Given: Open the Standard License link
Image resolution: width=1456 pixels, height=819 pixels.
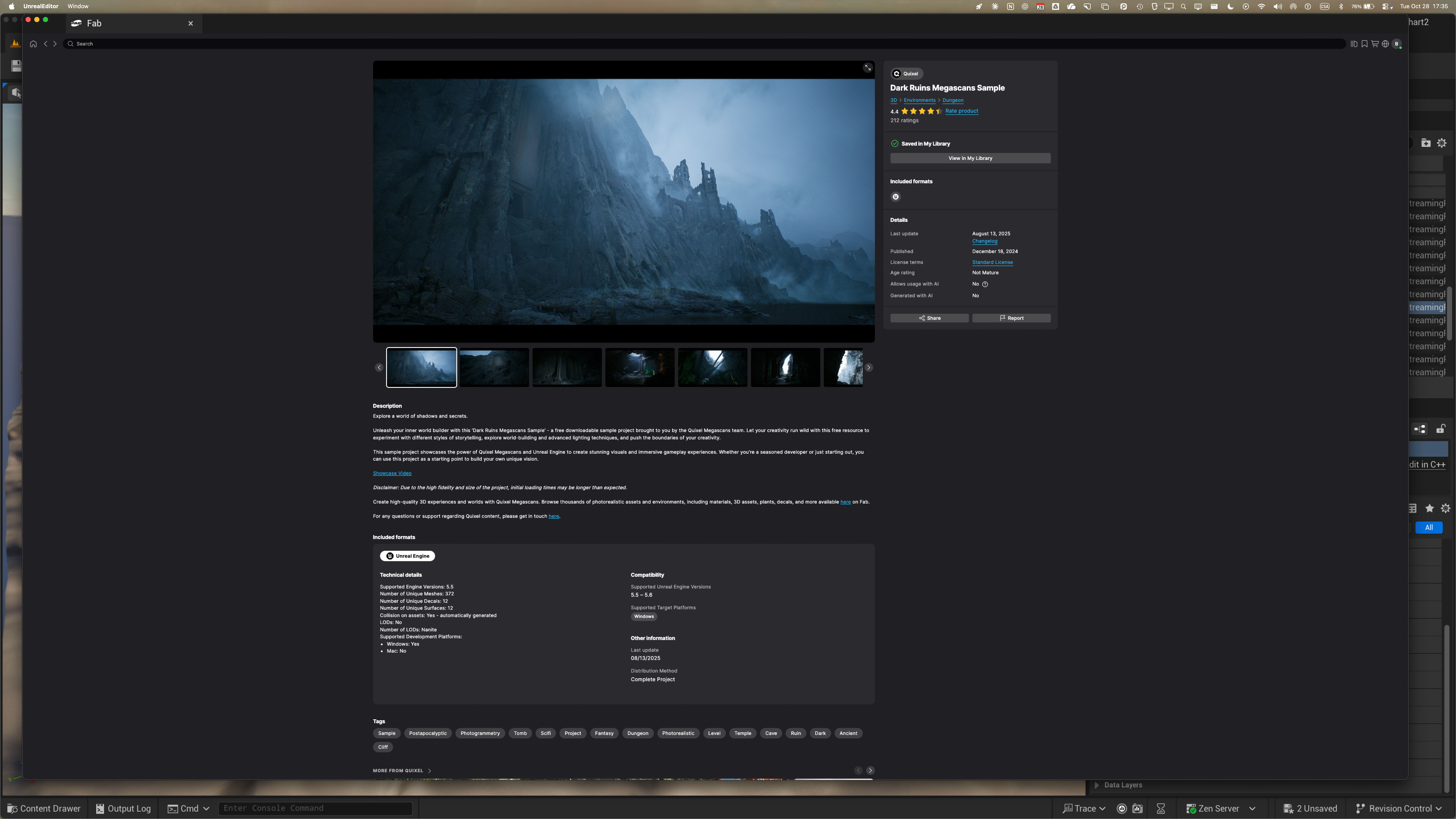Looking at the screenshot, I should (993, 262).
